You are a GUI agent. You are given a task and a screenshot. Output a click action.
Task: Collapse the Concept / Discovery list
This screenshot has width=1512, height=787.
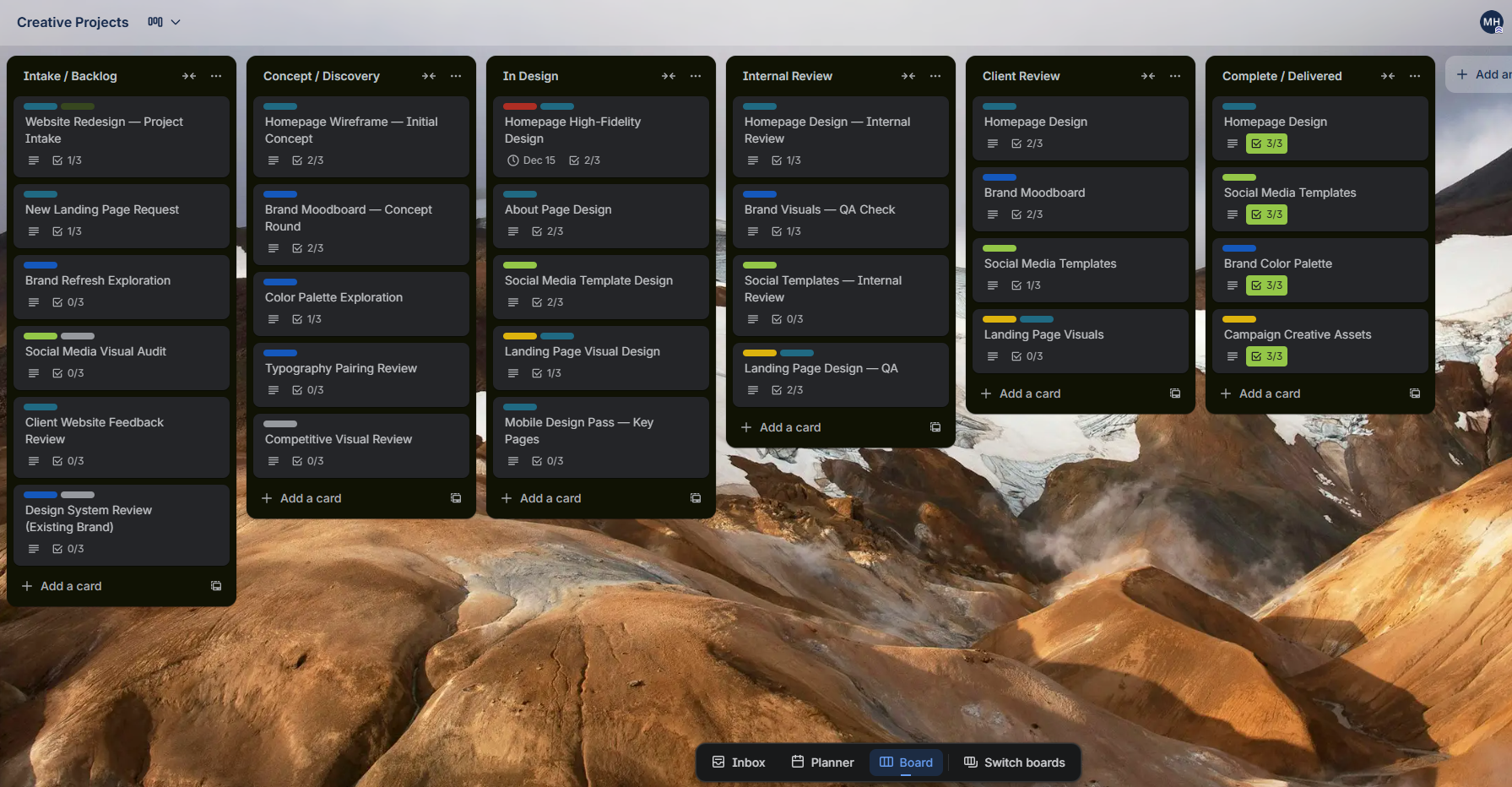tap(429, 76)
